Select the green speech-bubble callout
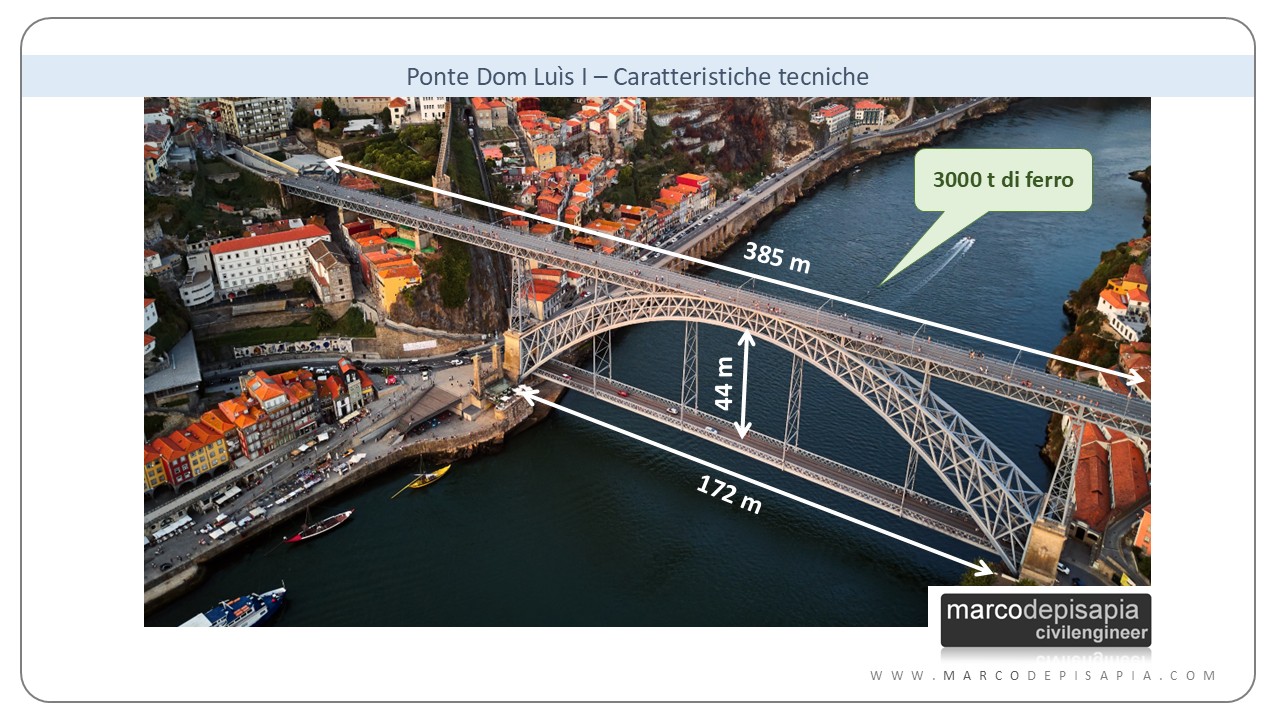The height and width of the screenshot is (720, 1280). pyautogui.click(x=1002, y=182)
